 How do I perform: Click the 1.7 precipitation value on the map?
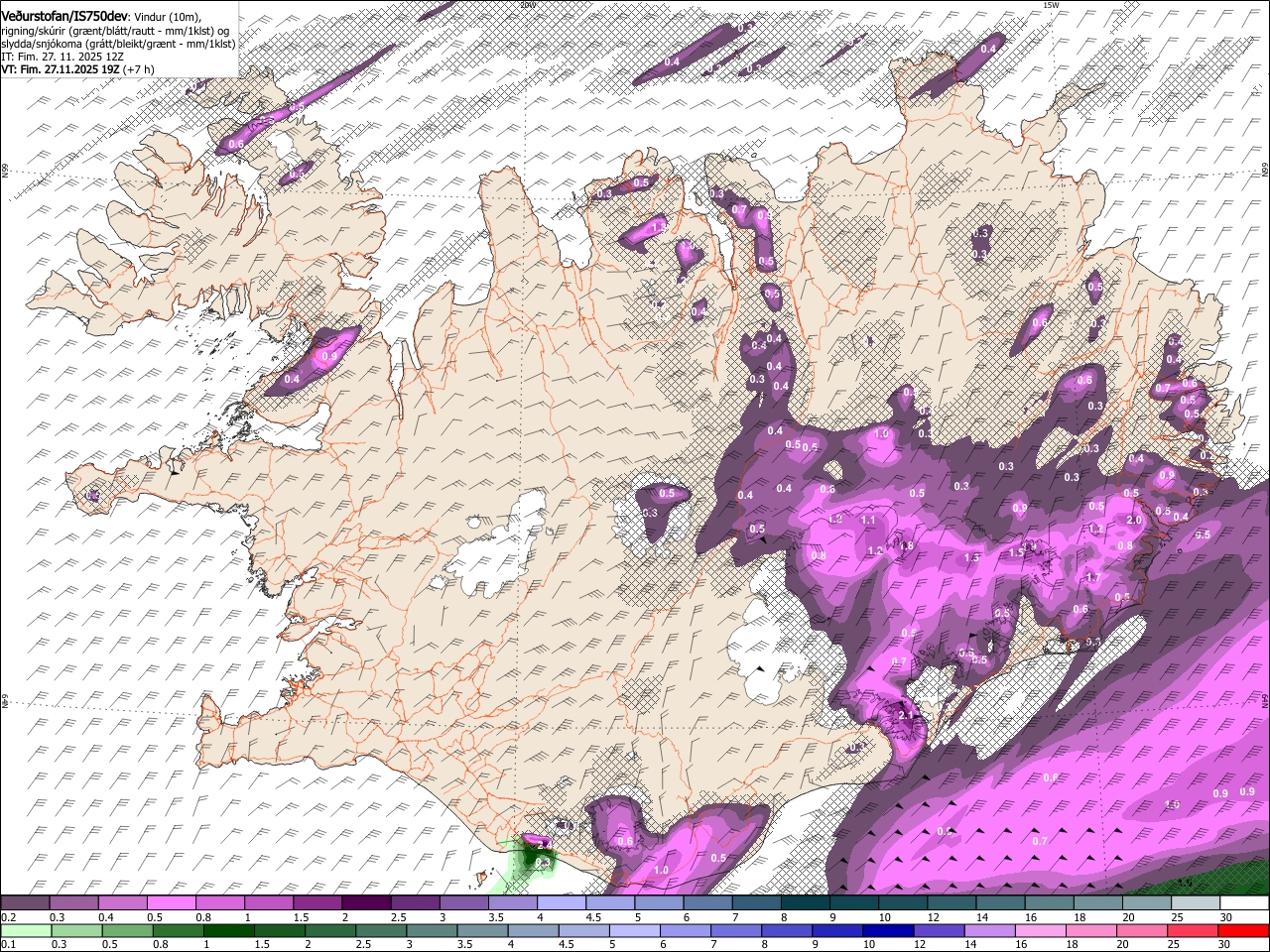[x=1093, y=577]
